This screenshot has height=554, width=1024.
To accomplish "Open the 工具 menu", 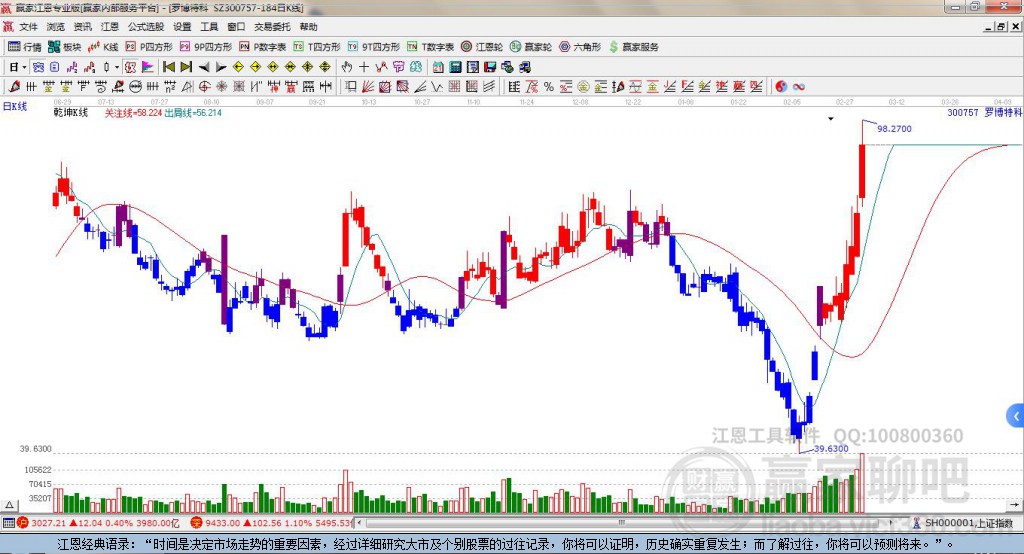I will click(209, 27).
